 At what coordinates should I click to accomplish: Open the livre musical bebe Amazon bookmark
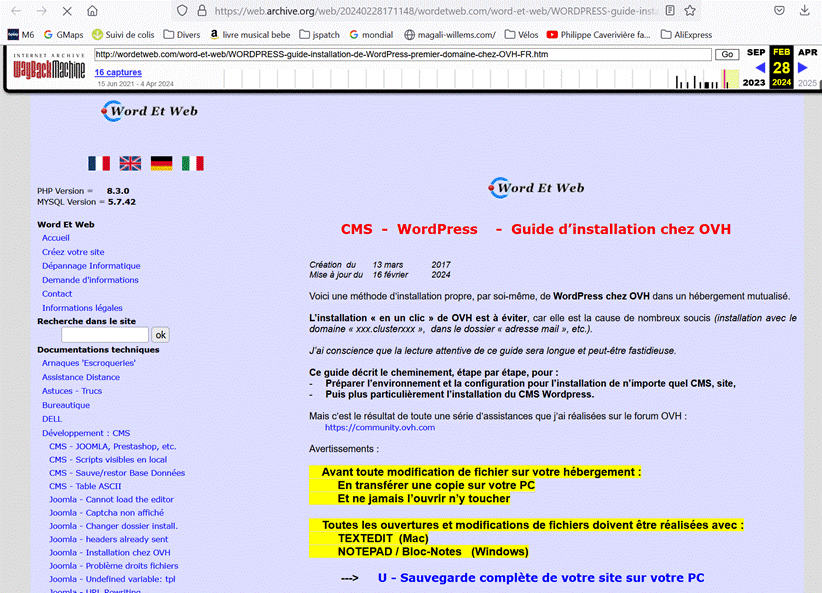250,35
